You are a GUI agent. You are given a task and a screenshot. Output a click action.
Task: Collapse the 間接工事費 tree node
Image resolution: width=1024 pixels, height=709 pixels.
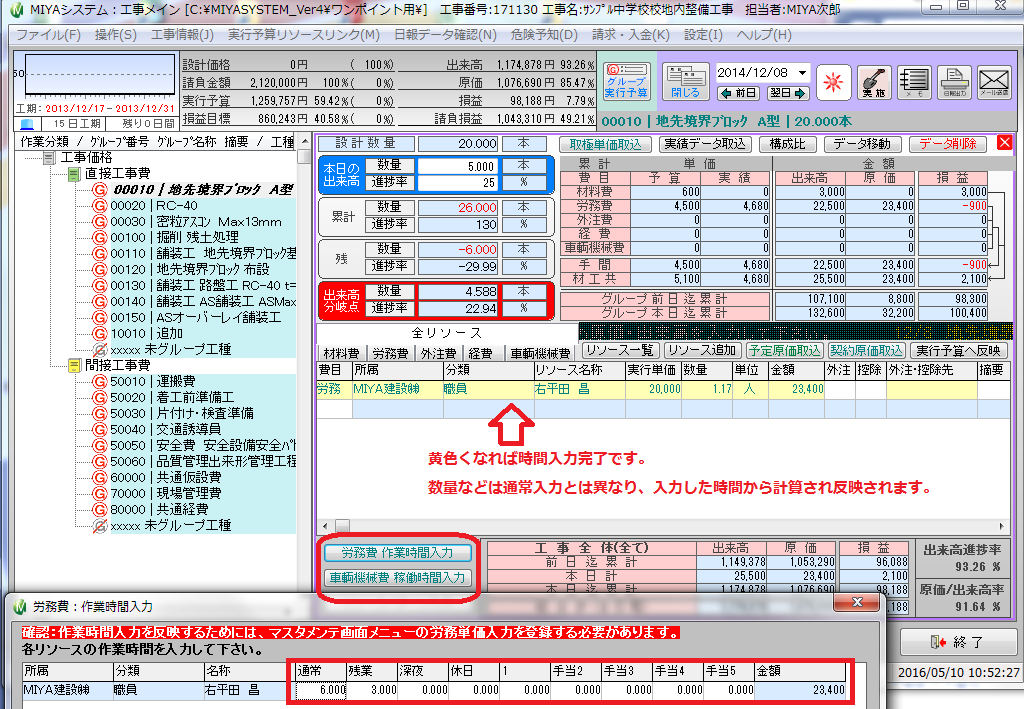74,366
